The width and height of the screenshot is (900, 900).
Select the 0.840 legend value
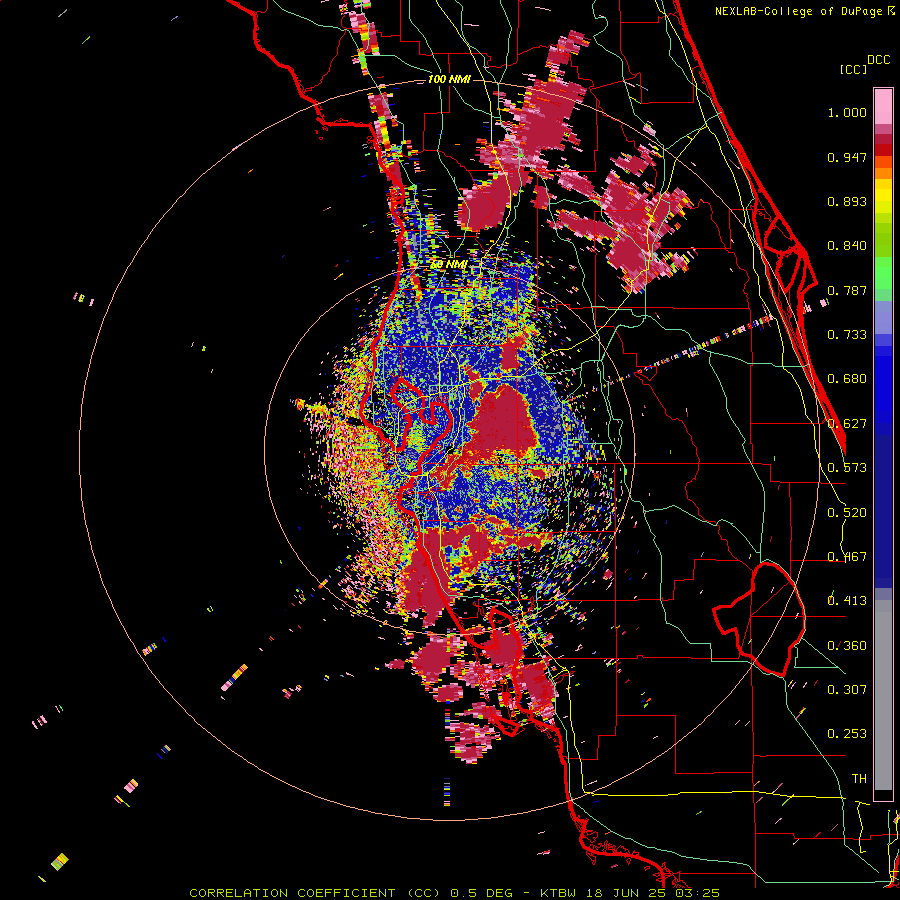[x=847, y=246]
